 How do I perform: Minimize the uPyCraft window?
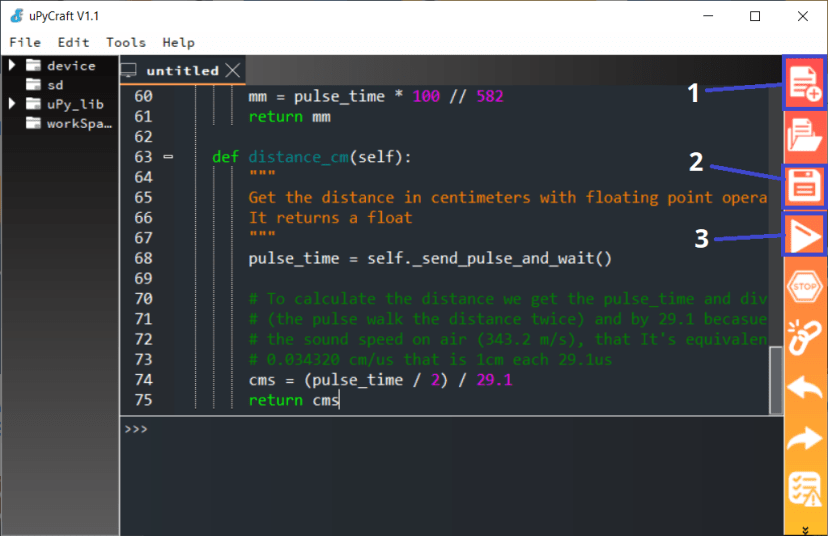tap(708, 16)
